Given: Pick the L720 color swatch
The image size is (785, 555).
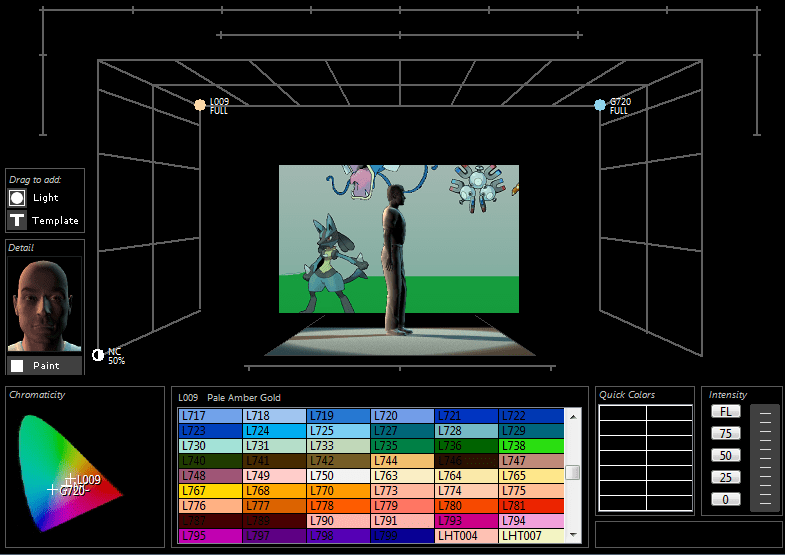Looking at the screenshot, I should point(403,415).
